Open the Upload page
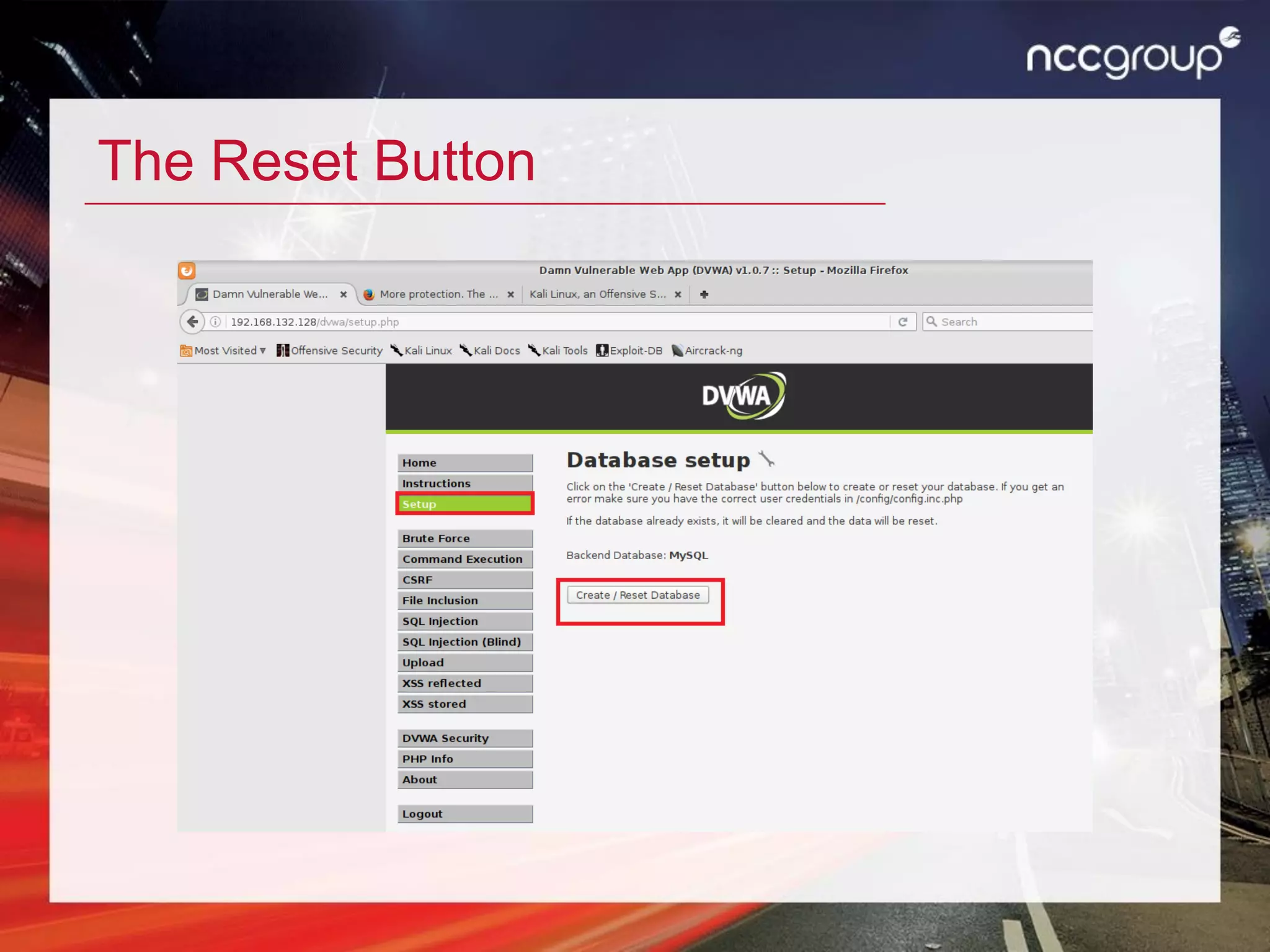The width and height of the screenshot is (1270, 952). pos(465,663)
